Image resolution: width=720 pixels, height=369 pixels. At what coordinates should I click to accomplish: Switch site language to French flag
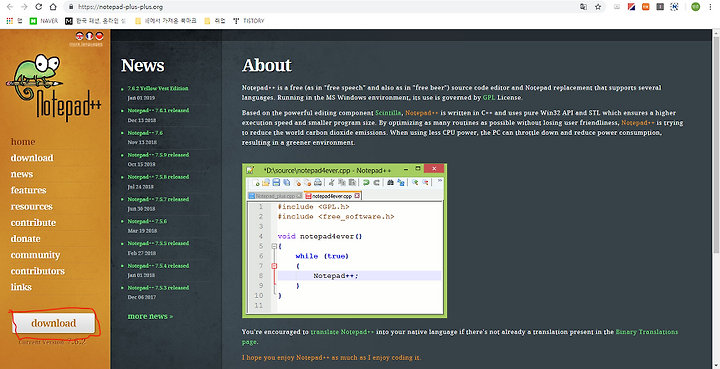(x=90, y=36)
